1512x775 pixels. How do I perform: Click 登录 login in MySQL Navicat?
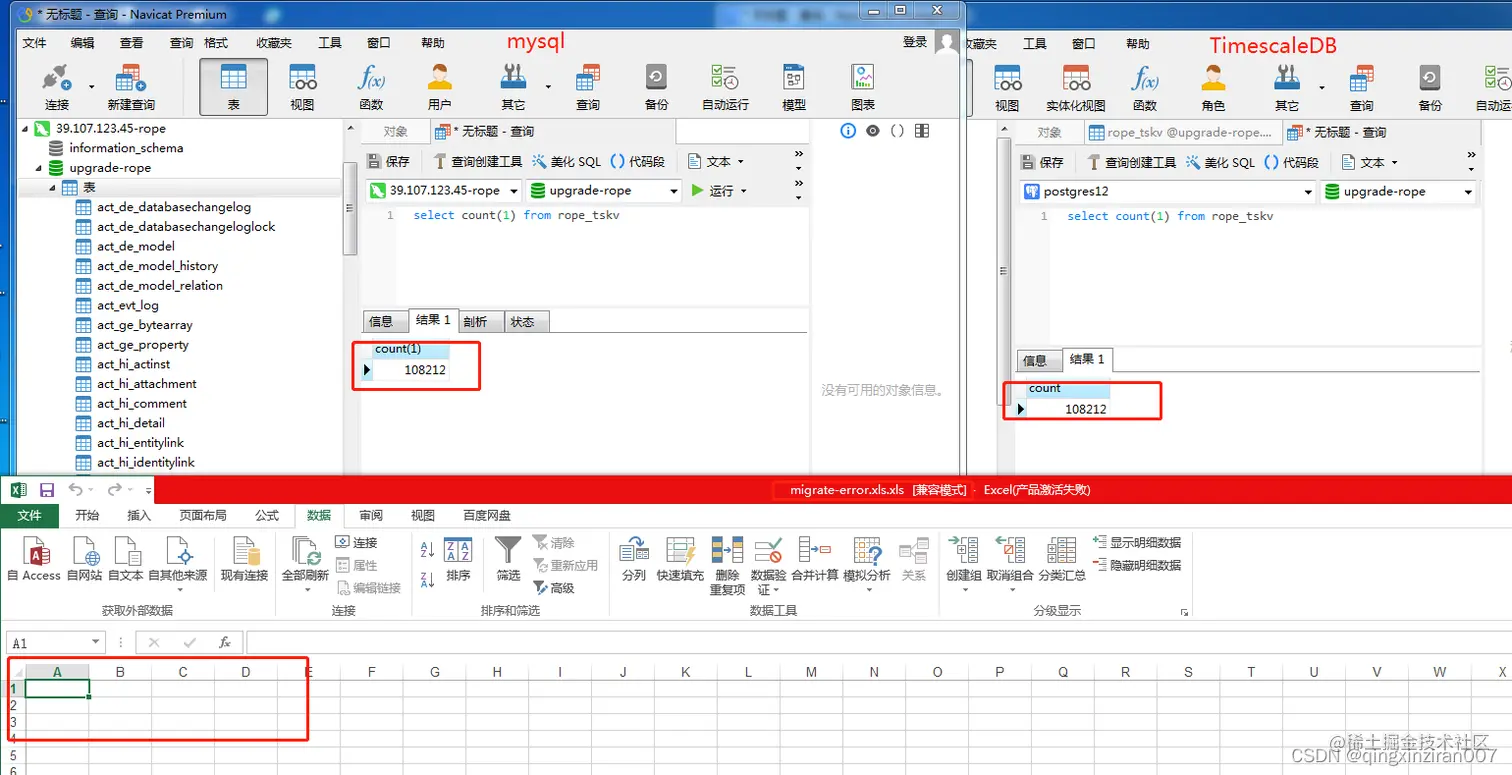pyautogui.click(x=915, y=41)
